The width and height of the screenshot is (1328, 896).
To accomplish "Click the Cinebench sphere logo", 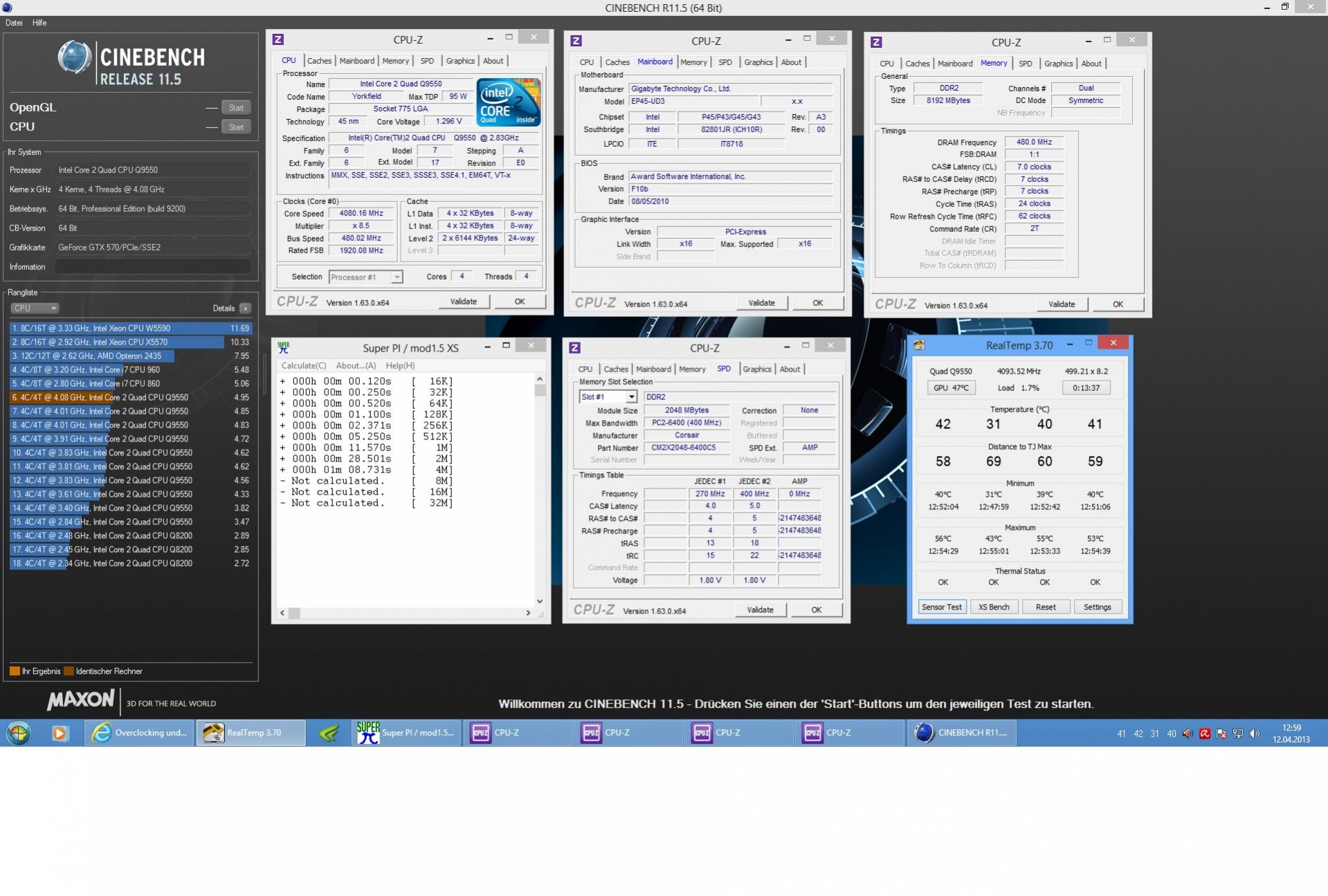I will tap(74, 57).
